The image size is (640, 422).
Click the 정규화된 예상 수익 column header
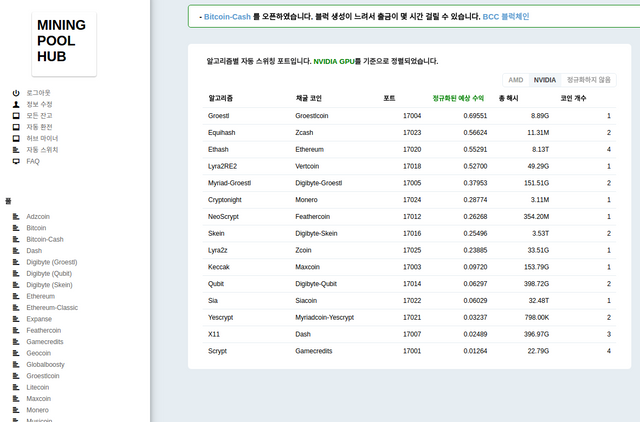[458, 98]
